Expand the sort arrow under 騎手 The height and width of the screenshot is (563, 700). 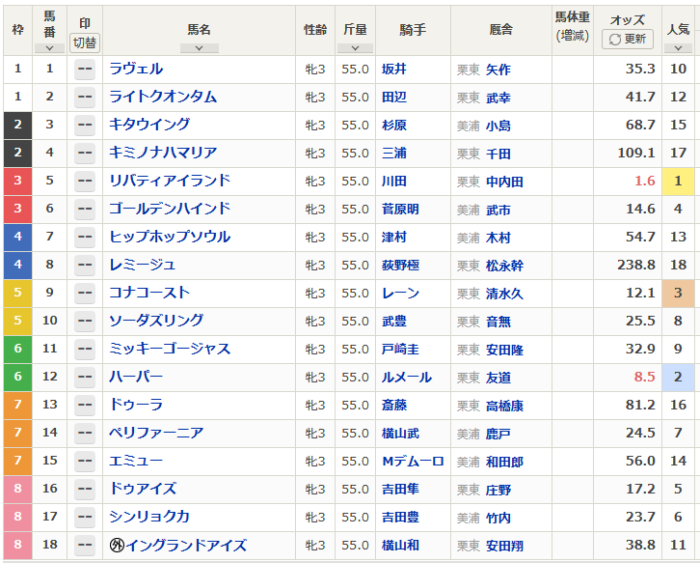(x=413, y=47)
